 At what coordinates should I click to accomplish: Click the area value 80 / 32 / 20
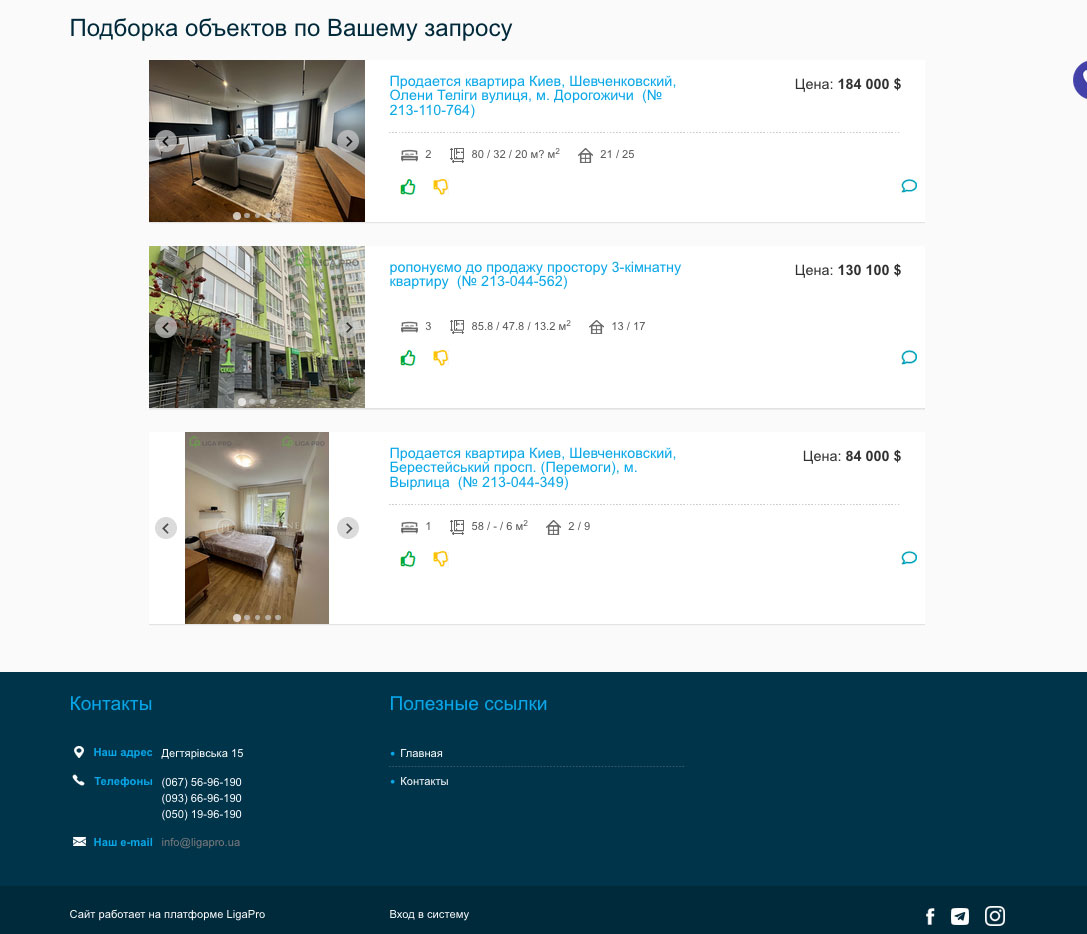pyautogui.click(x=515, y=154)
